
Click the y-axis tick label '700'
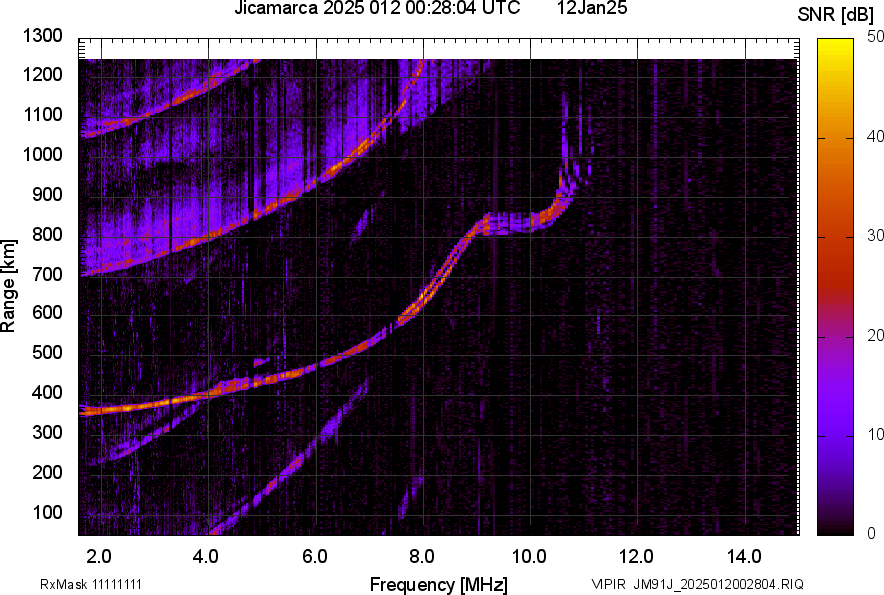[47, 274]
